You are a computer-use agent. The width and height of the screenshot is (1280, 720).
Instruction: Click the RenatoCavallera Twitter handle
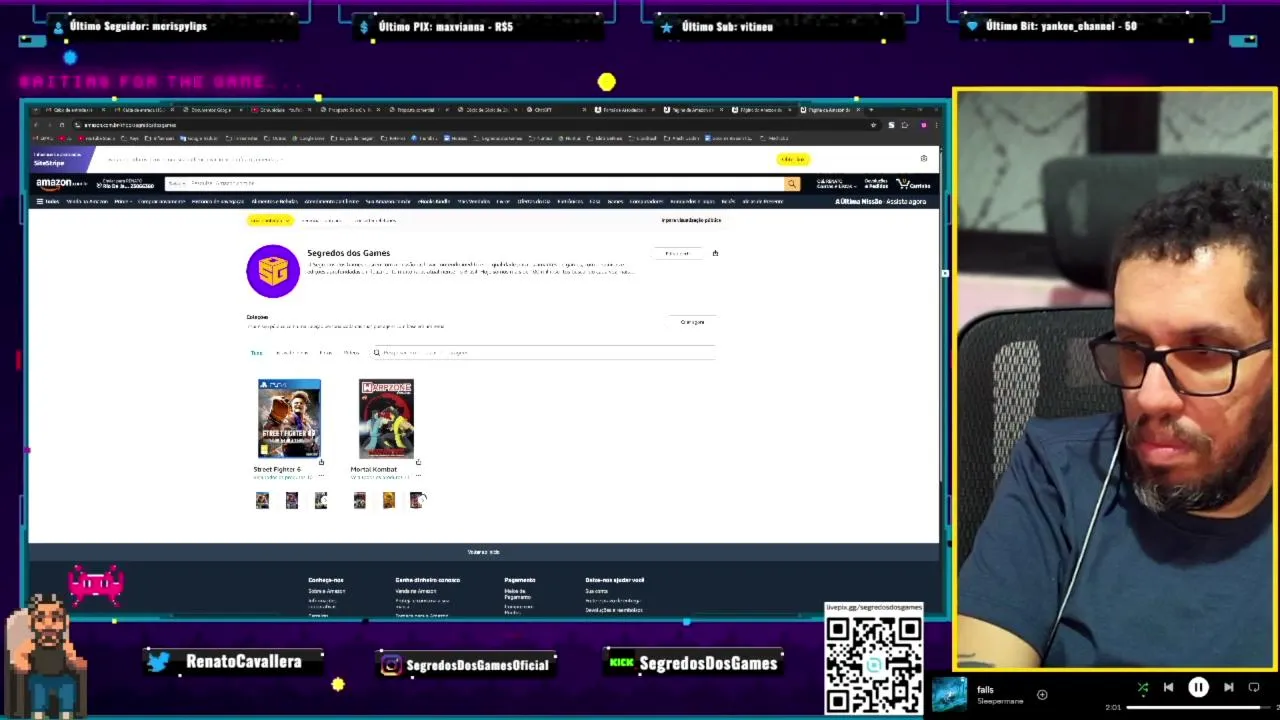[243, 662]
